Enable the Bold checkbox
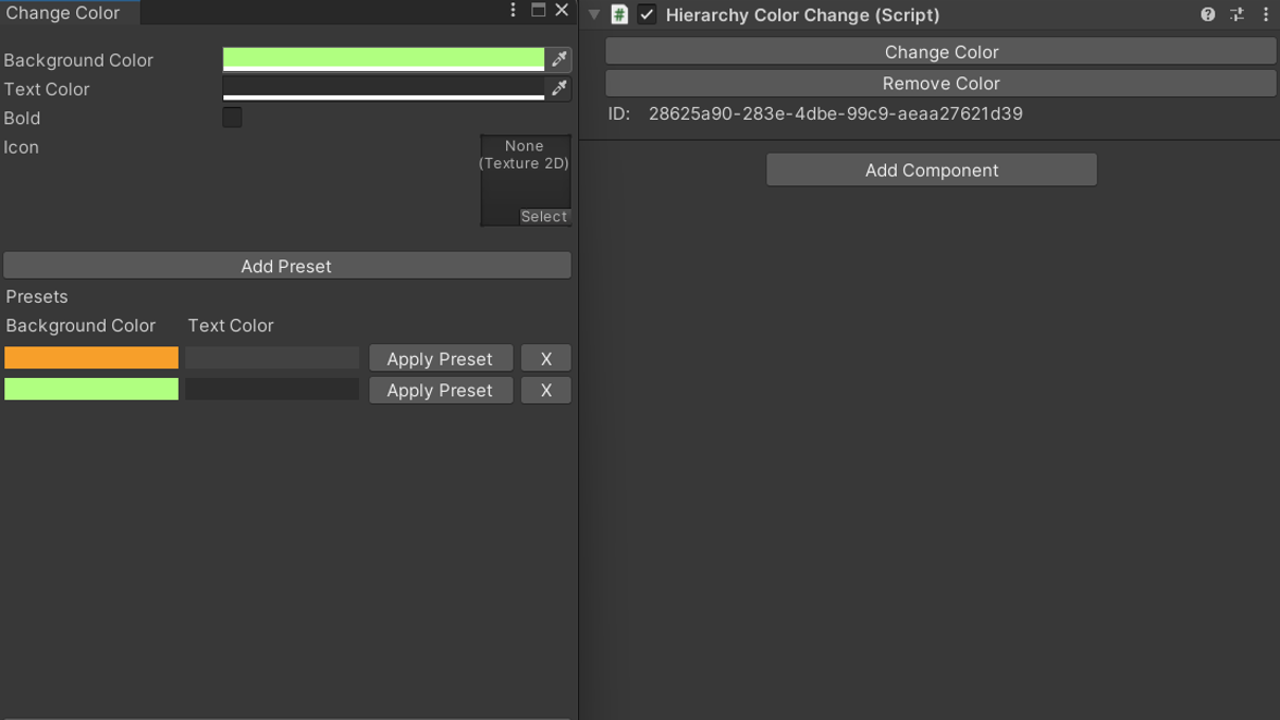Image resolution: width=1280 pixels, height=720 pixels. pos(232,118)
